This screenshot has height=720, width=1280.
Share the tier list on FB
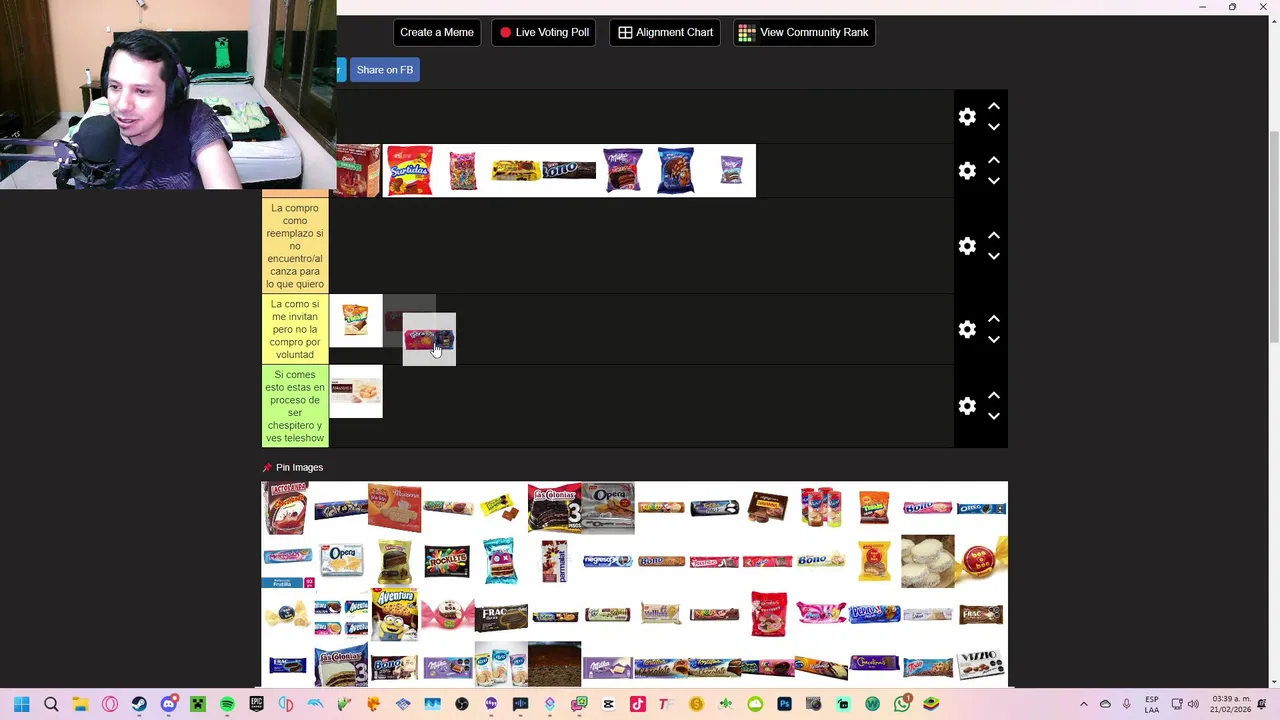(x=384, y=70)
